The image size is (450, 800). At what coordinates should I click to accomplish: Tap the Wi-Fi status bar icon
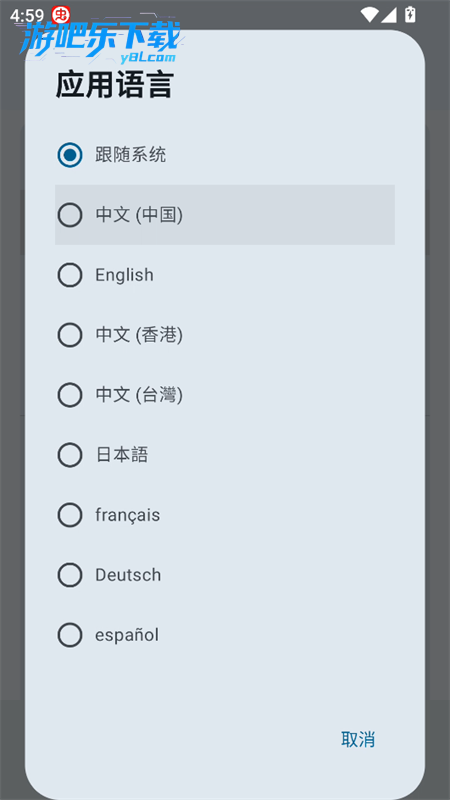(369, 14)
